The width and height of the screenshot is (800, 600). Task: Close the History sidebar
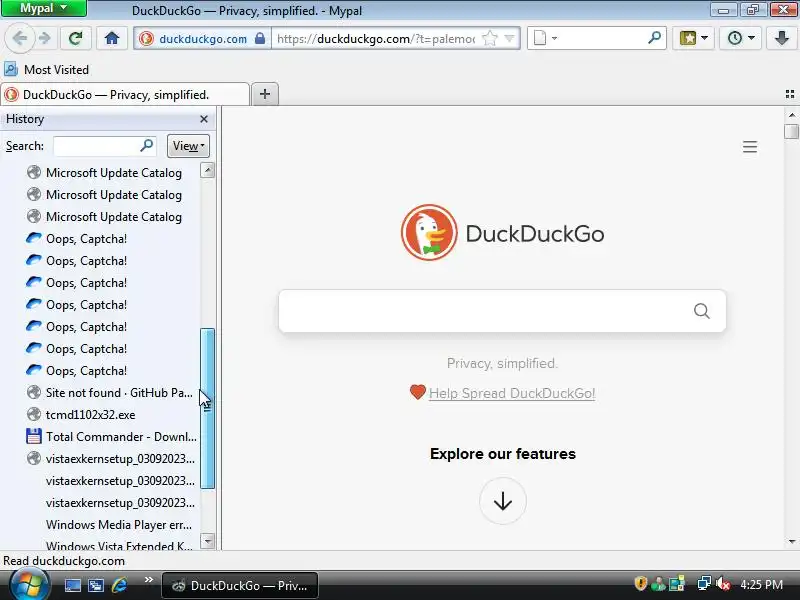coord(204,119)
